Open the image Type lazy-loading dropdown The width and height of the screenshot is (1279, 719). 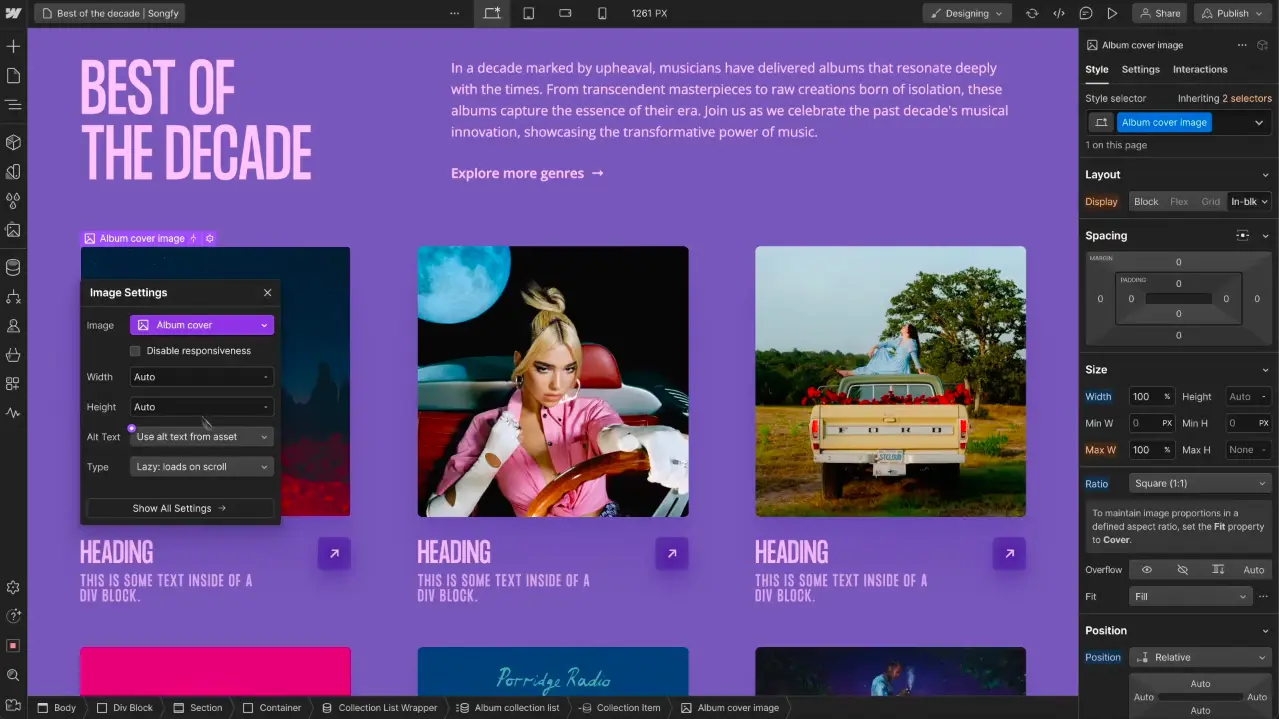201,466
